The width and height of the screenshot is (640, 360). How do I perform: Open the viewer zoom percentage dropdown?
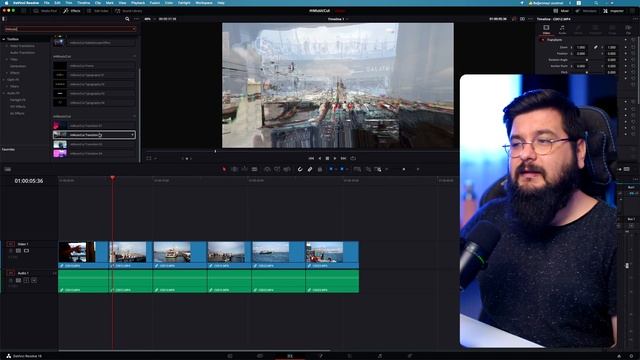(x=149, y=19)
